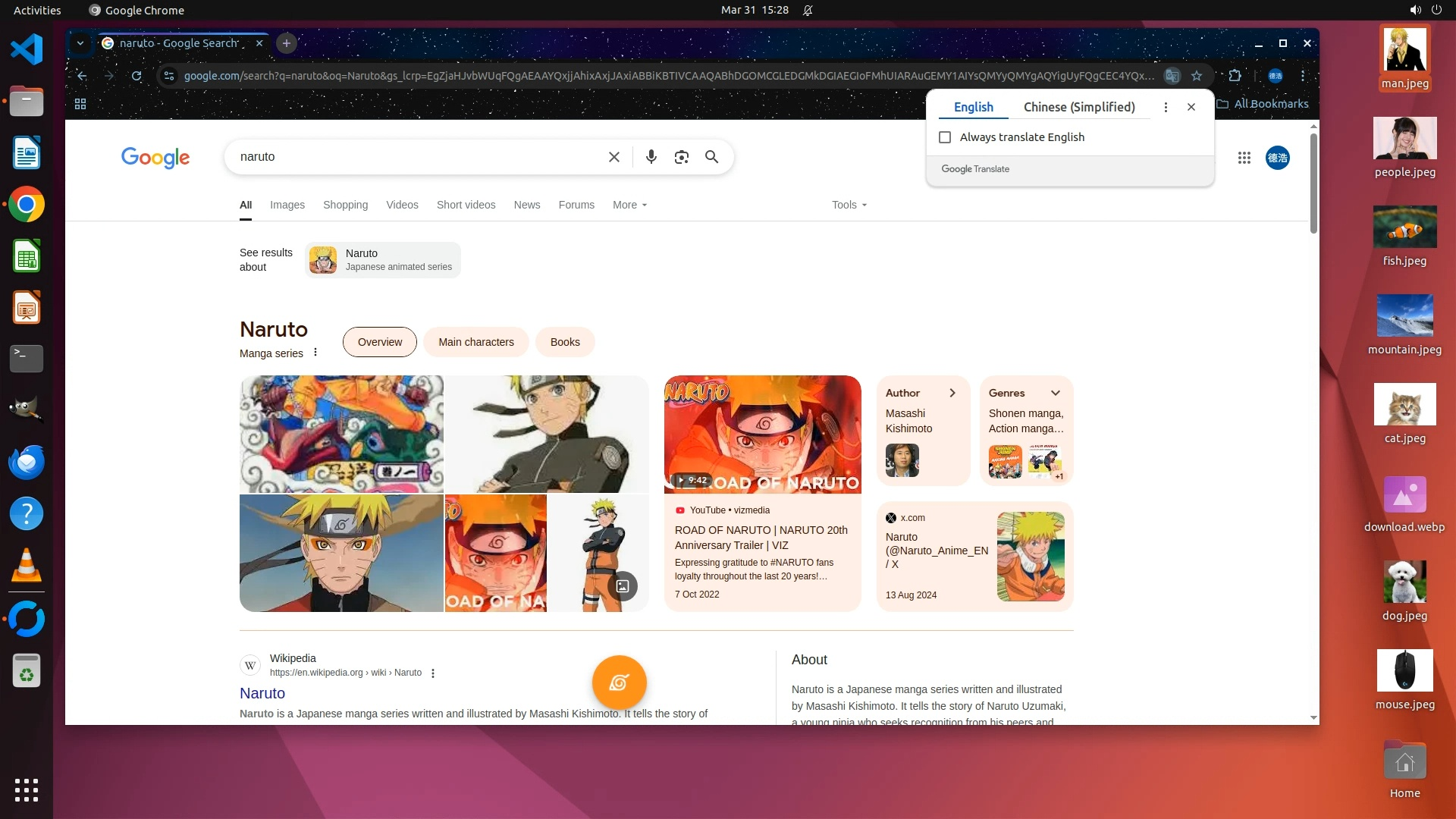Enable Always translate English checkbox
This screenshot has height=819, width=1456.
click(945, 137)
